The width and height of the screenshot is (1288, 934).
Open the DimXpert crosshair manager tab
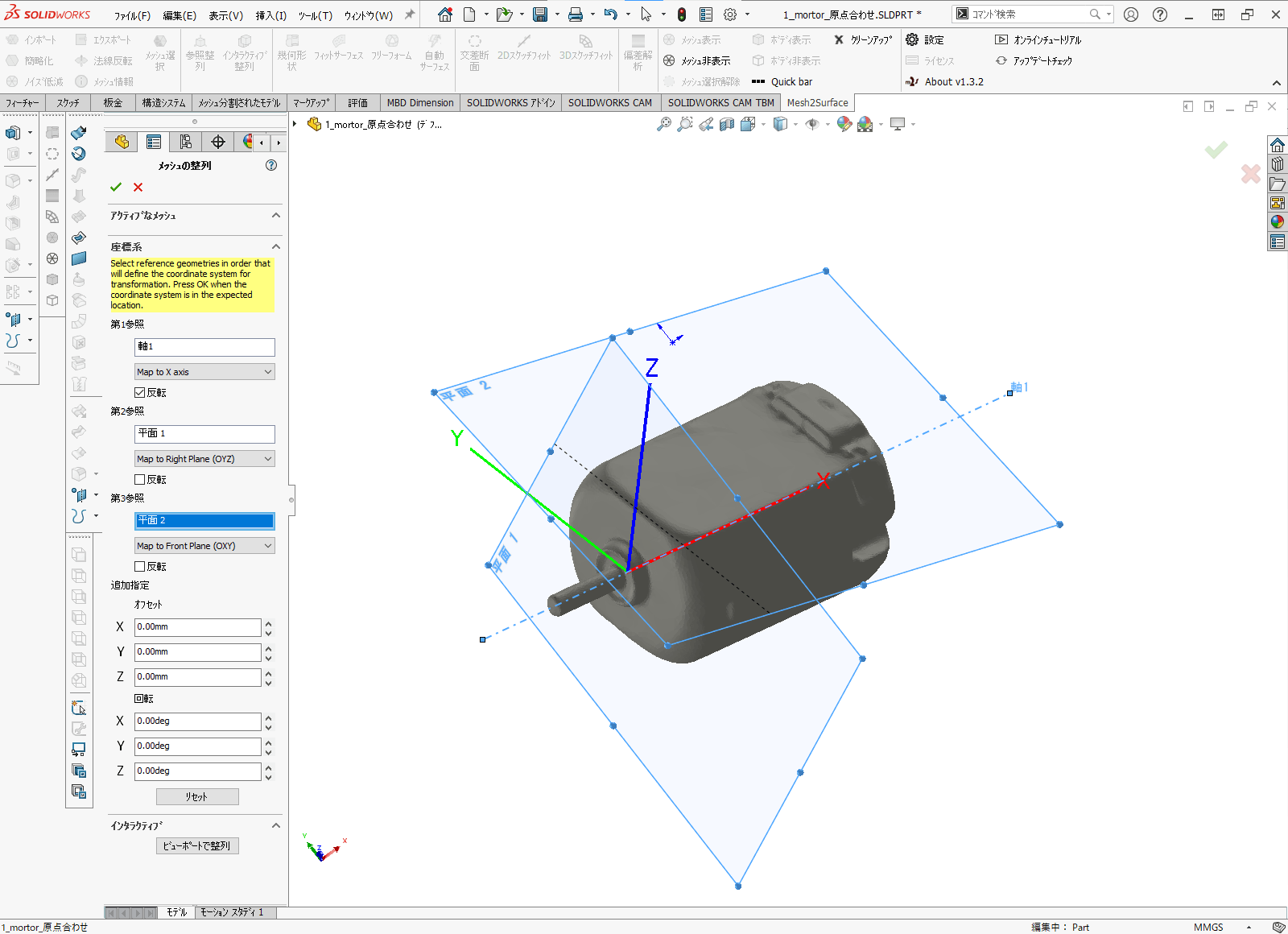(218, 142)
